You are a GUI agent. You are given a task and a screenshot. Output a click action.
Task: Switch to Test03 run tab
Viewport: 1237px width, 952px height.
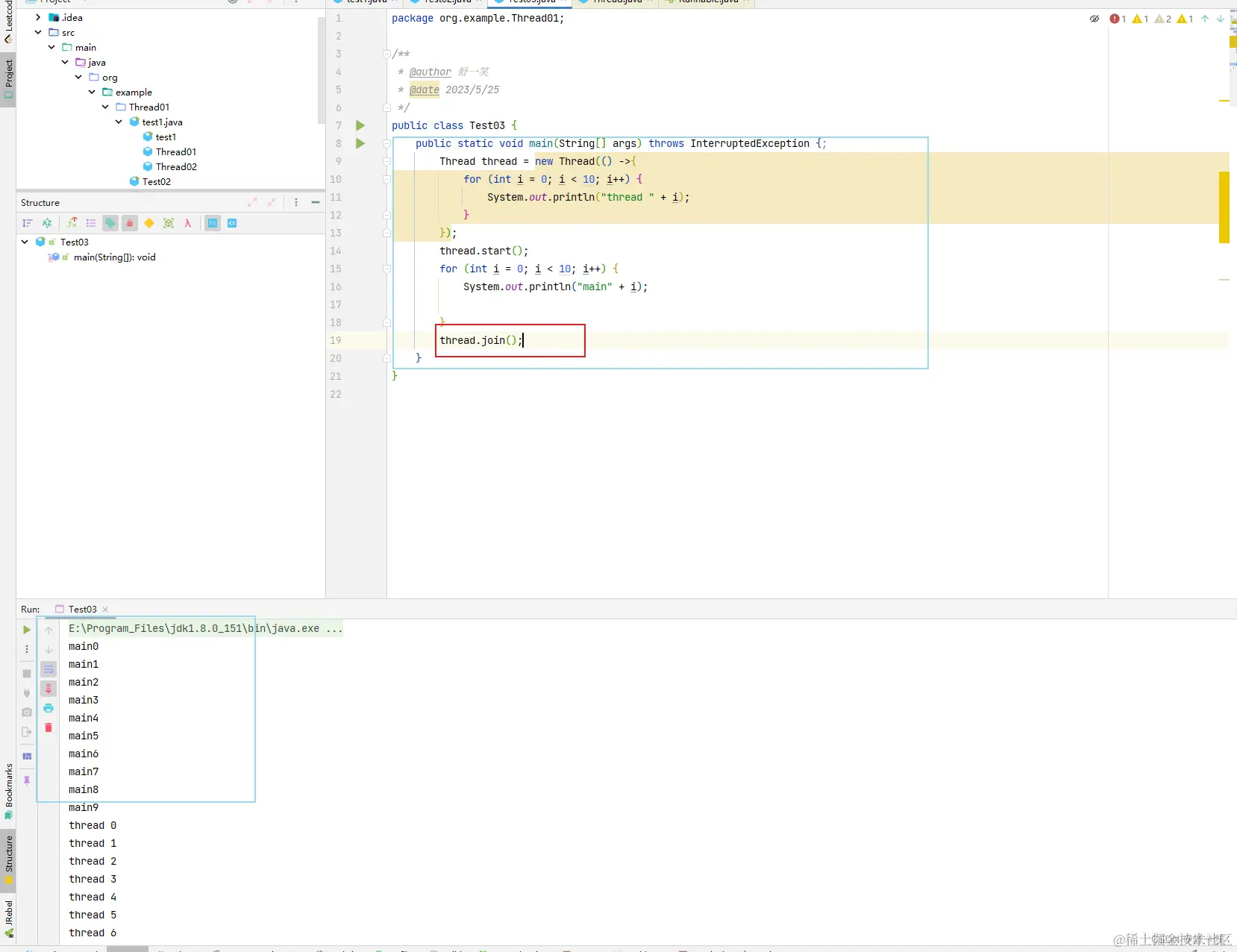coord(81,609)
